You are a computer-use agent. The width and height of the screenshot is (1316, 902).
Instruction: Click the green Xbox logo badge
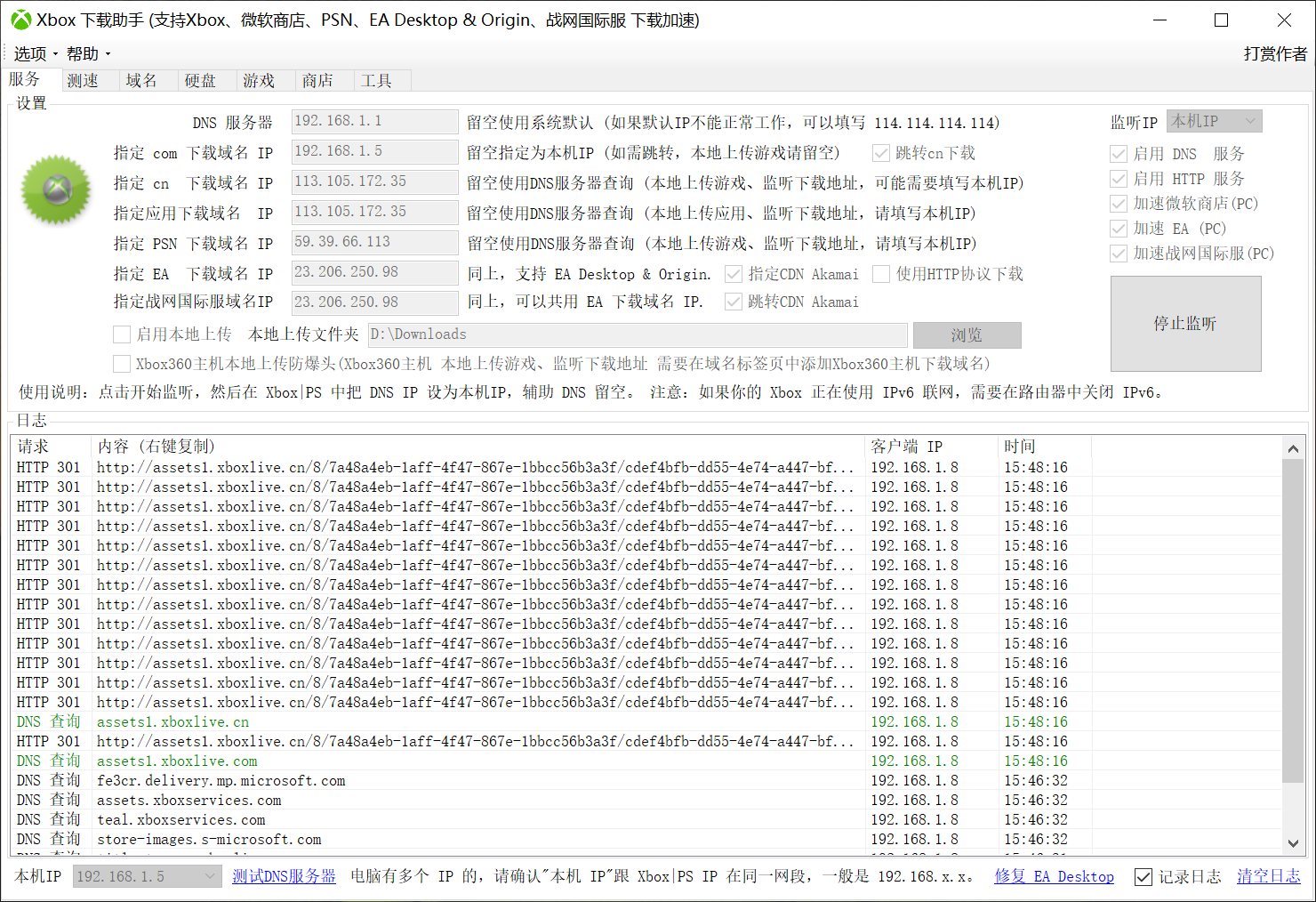(57, 189)
